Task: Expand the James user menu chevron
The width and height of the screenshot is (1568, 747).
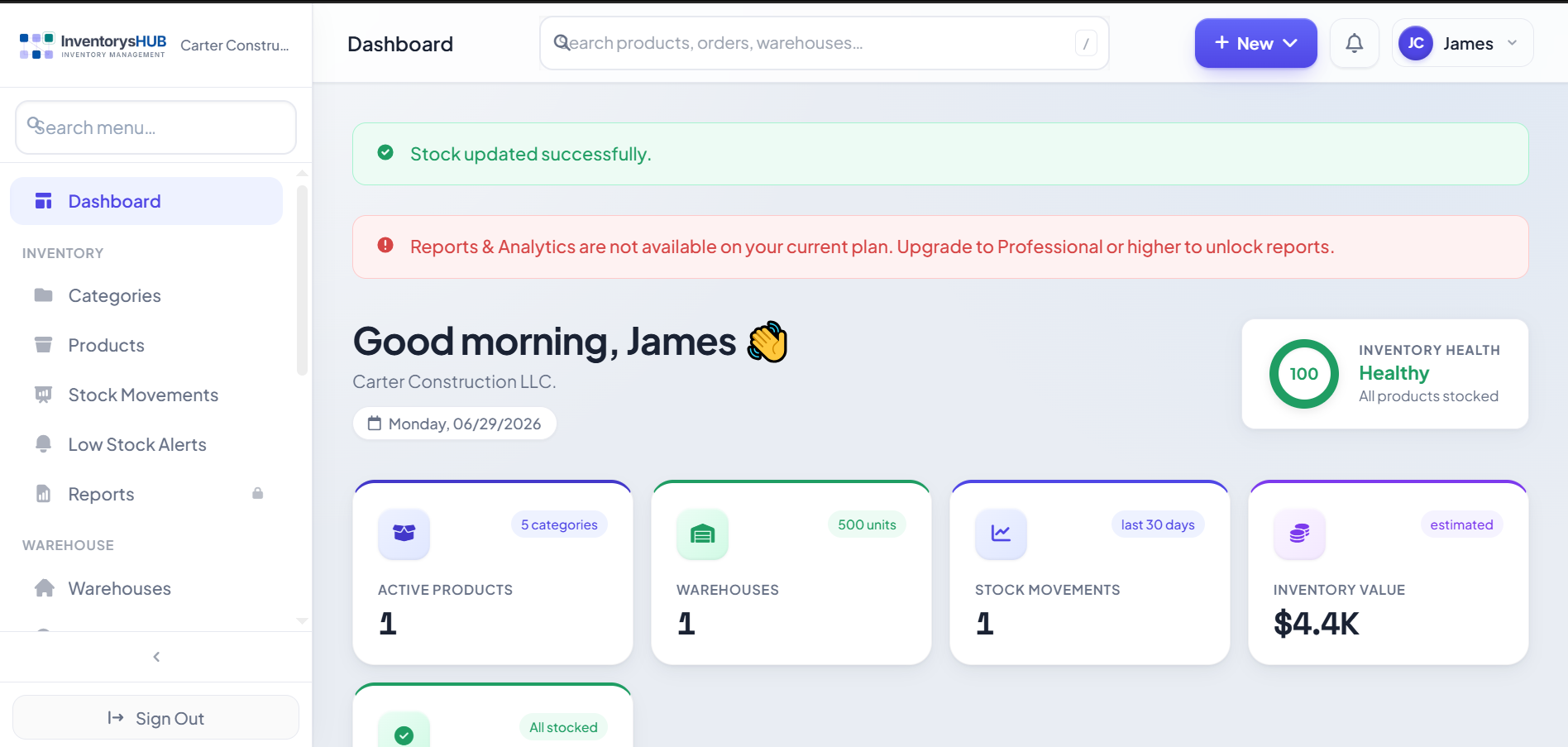Action: point(1513,43)
